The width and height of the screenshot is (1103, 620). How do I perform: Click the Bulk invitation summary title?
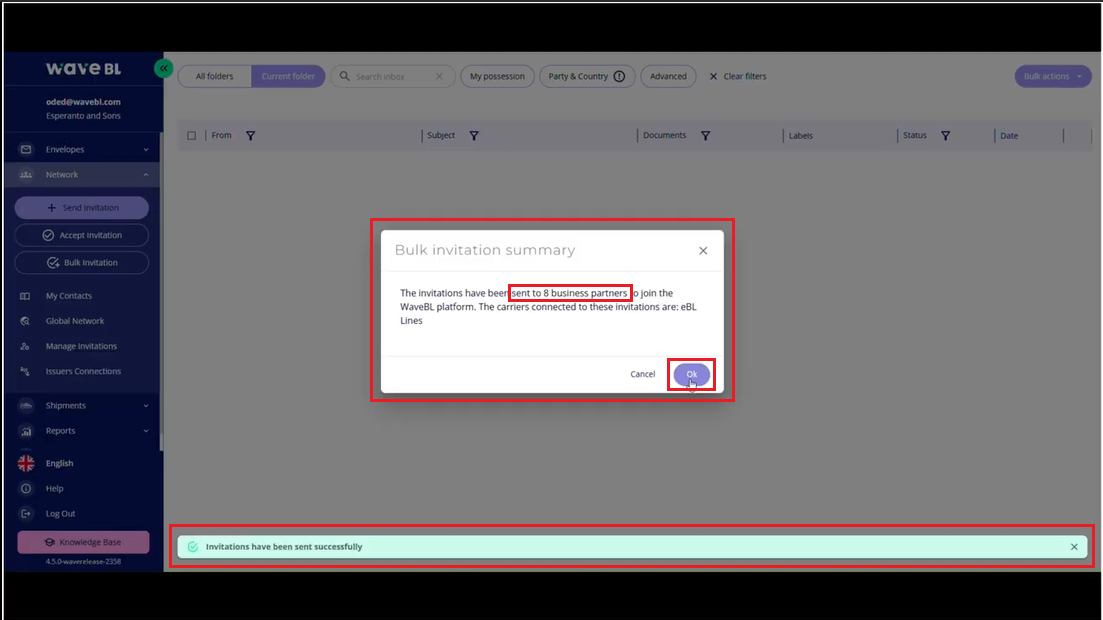coord(485,250)
